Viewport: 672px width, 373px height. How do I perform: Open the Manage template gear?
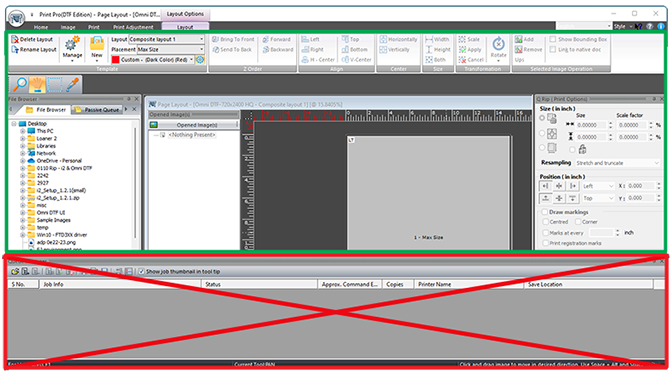(72, 48)
